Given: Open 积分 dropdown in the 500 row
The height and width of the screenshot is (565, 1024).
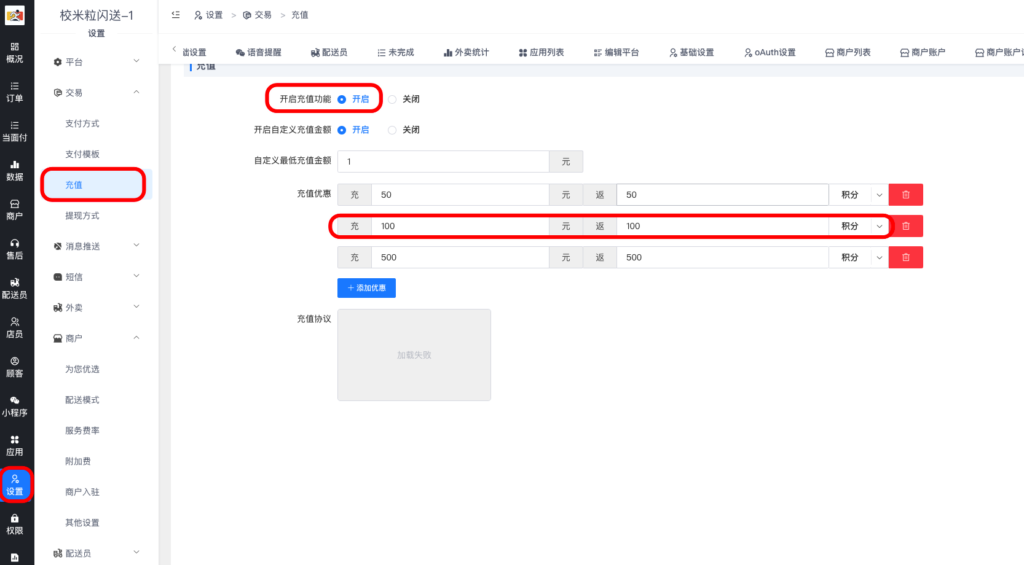Looking at the screenshot, I should coord(859,257).
